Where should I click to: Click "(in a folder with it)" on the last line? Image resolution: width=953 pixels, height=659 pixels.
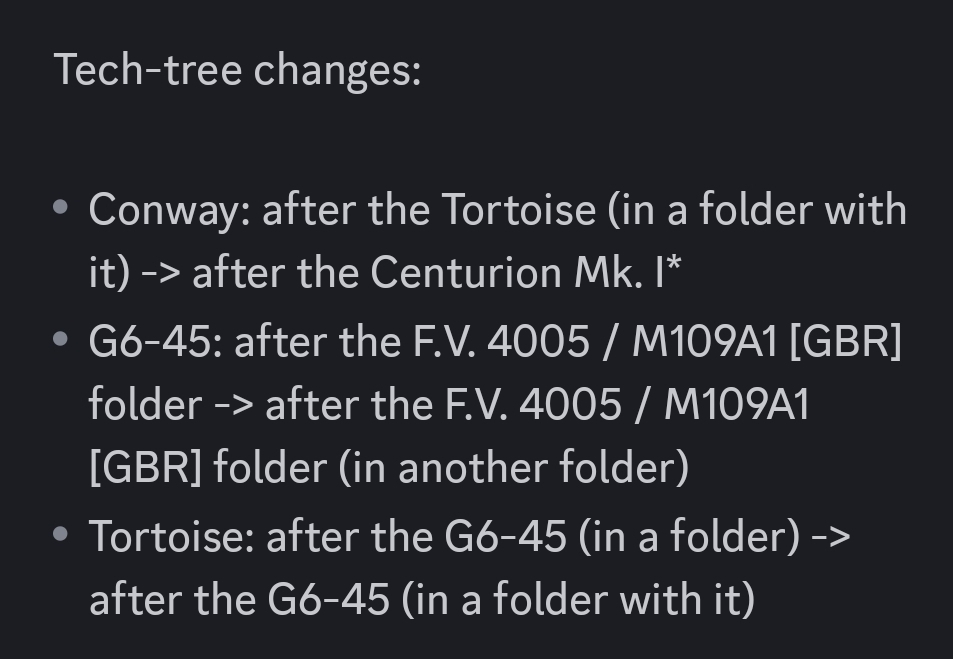(x=578, y=600)
